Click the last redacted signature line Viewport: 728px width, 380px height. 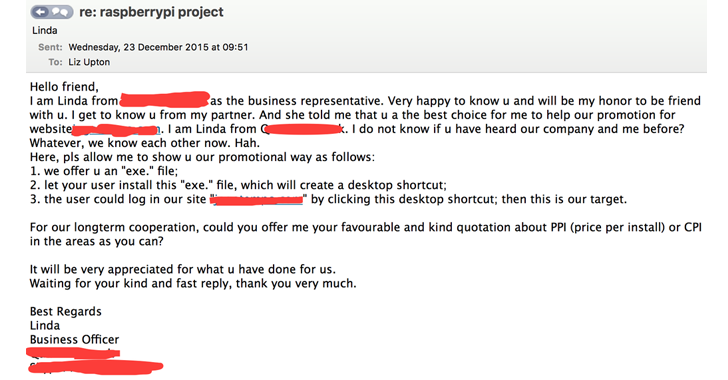[x=96, y=367]
